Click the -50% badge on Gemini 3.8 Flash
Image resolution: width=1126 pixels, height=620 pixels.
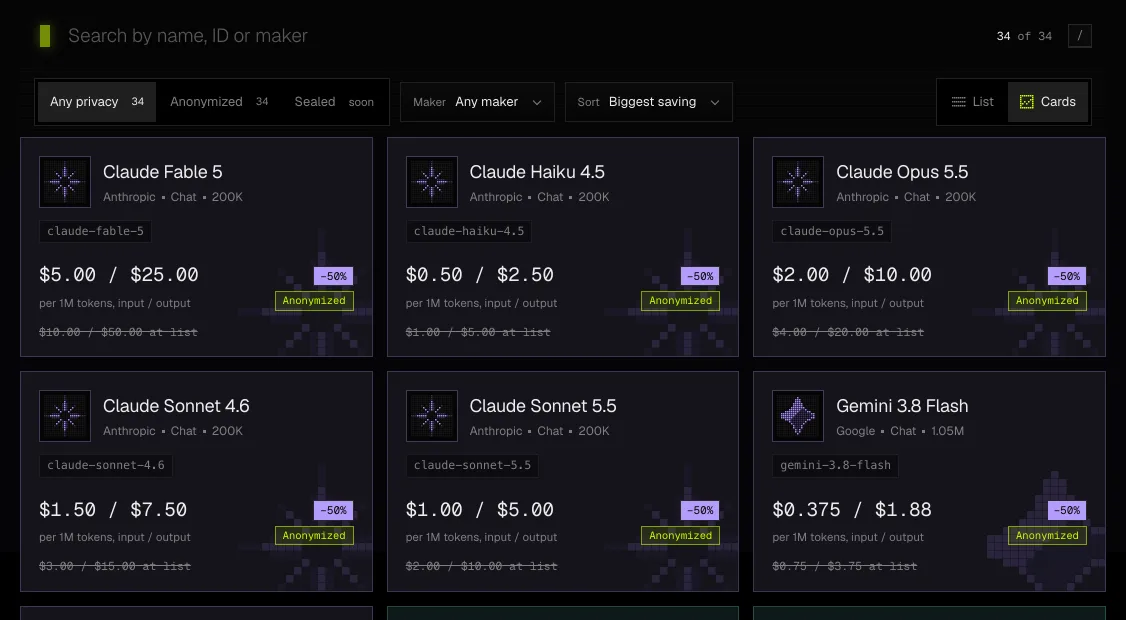[x=1066, y=510]
